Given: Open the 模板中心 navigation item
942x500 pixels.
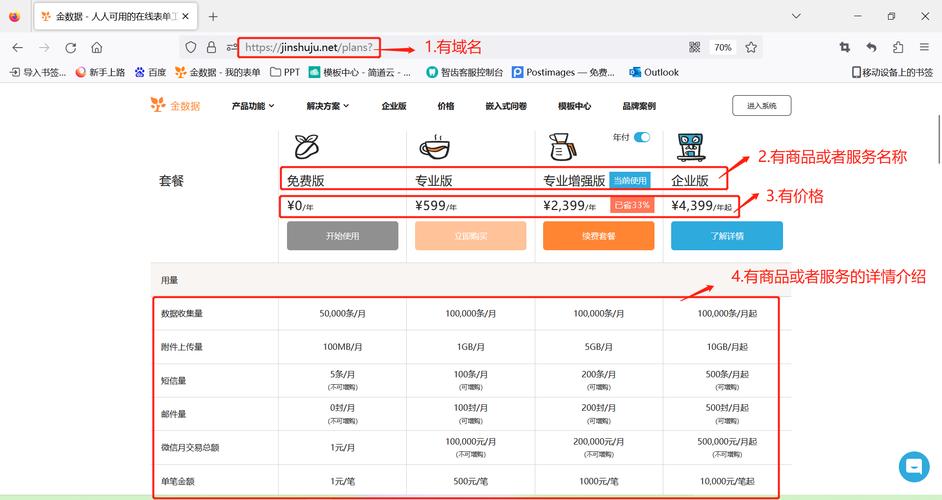Looking at the screenshot, I should click(574, 106).
